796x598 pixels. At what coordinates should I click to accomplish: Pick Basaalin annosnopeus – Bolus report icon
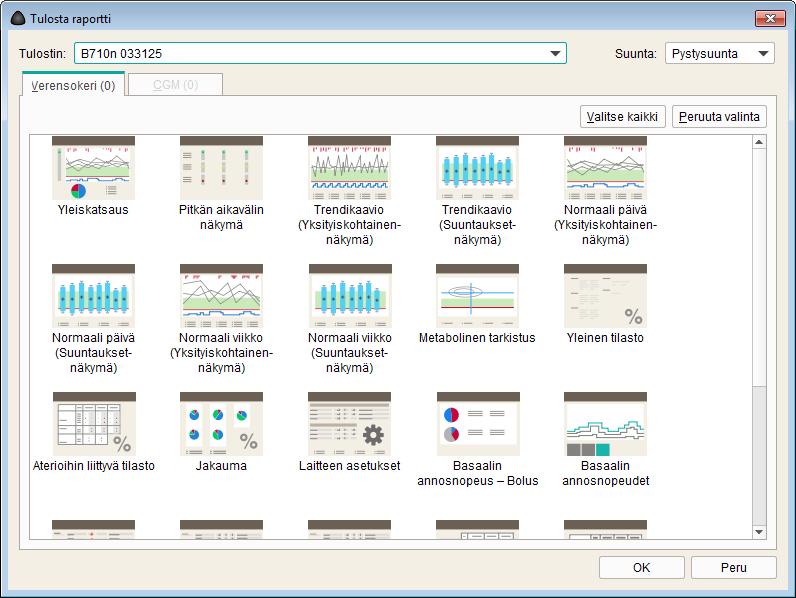pos(477,424)
